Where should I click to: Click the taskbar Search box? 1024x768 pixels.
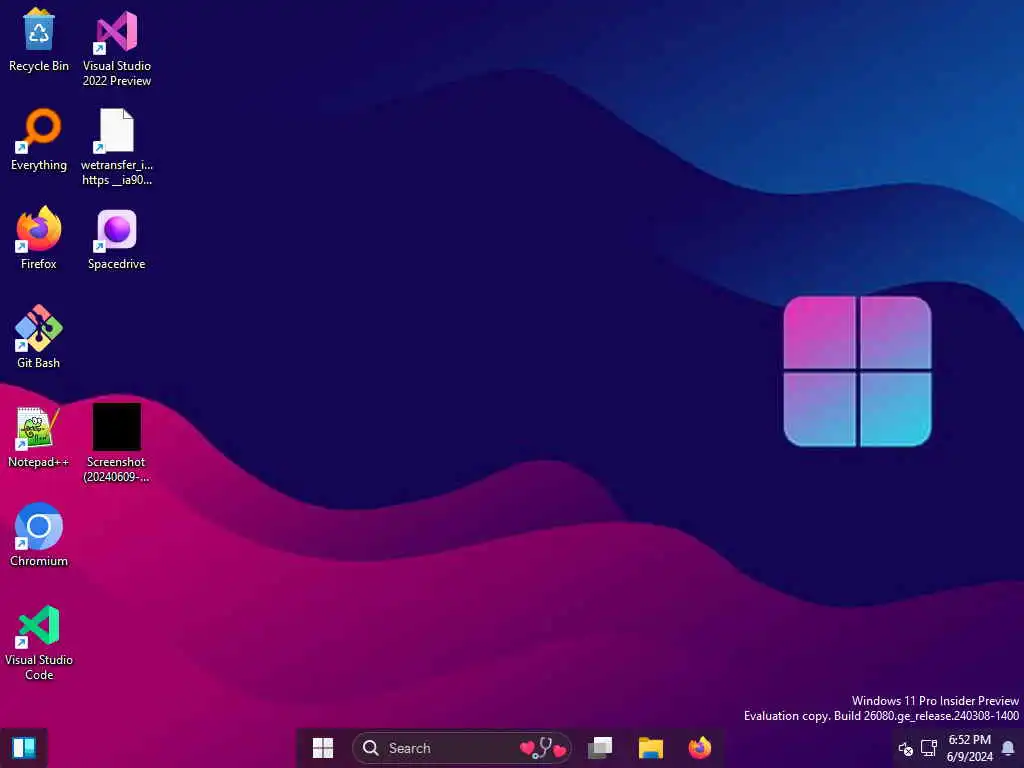click(462, 748)
